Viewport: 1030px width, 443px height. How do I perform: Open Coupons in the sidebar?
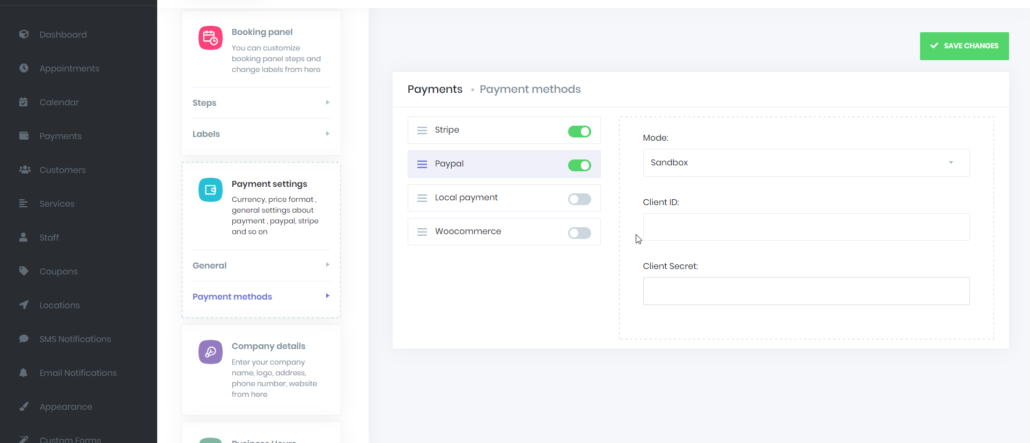tap(58, 271)
